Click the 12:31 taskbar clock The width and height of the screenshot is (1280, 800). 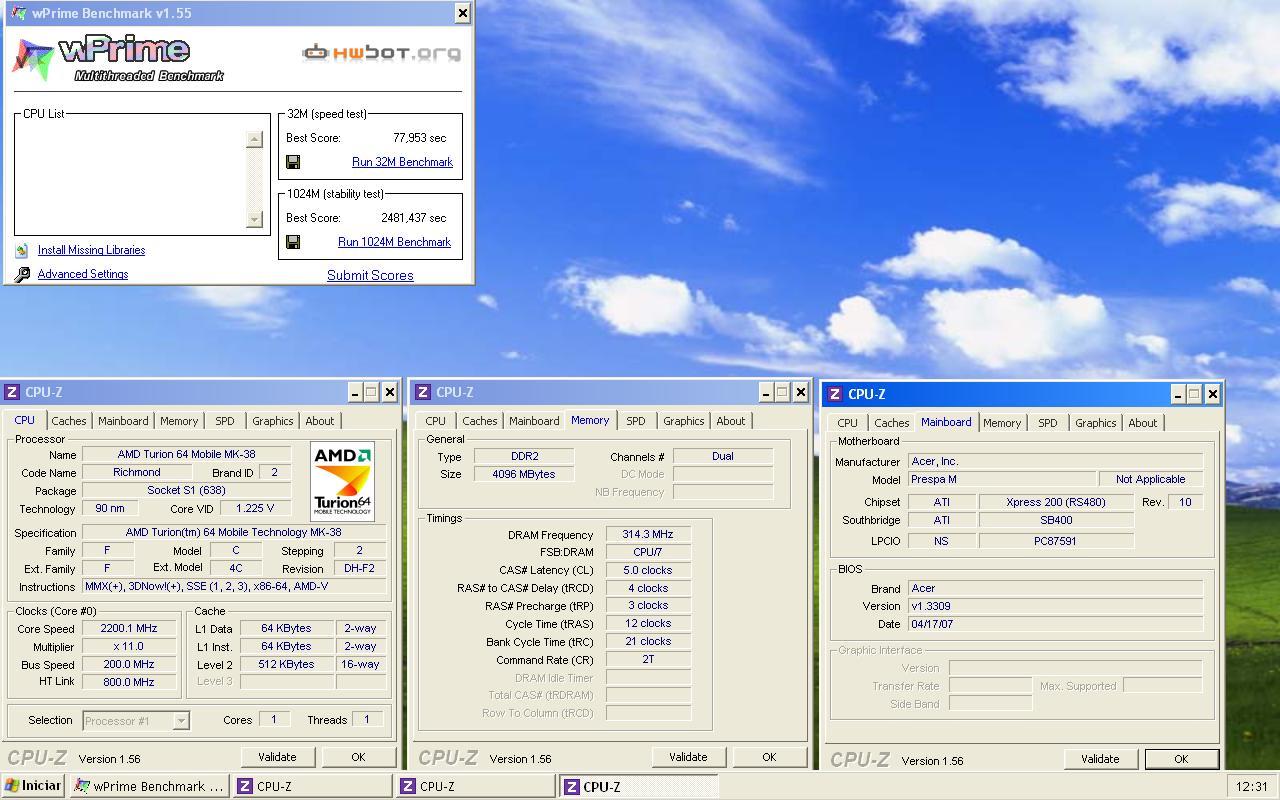[1251, 786]
